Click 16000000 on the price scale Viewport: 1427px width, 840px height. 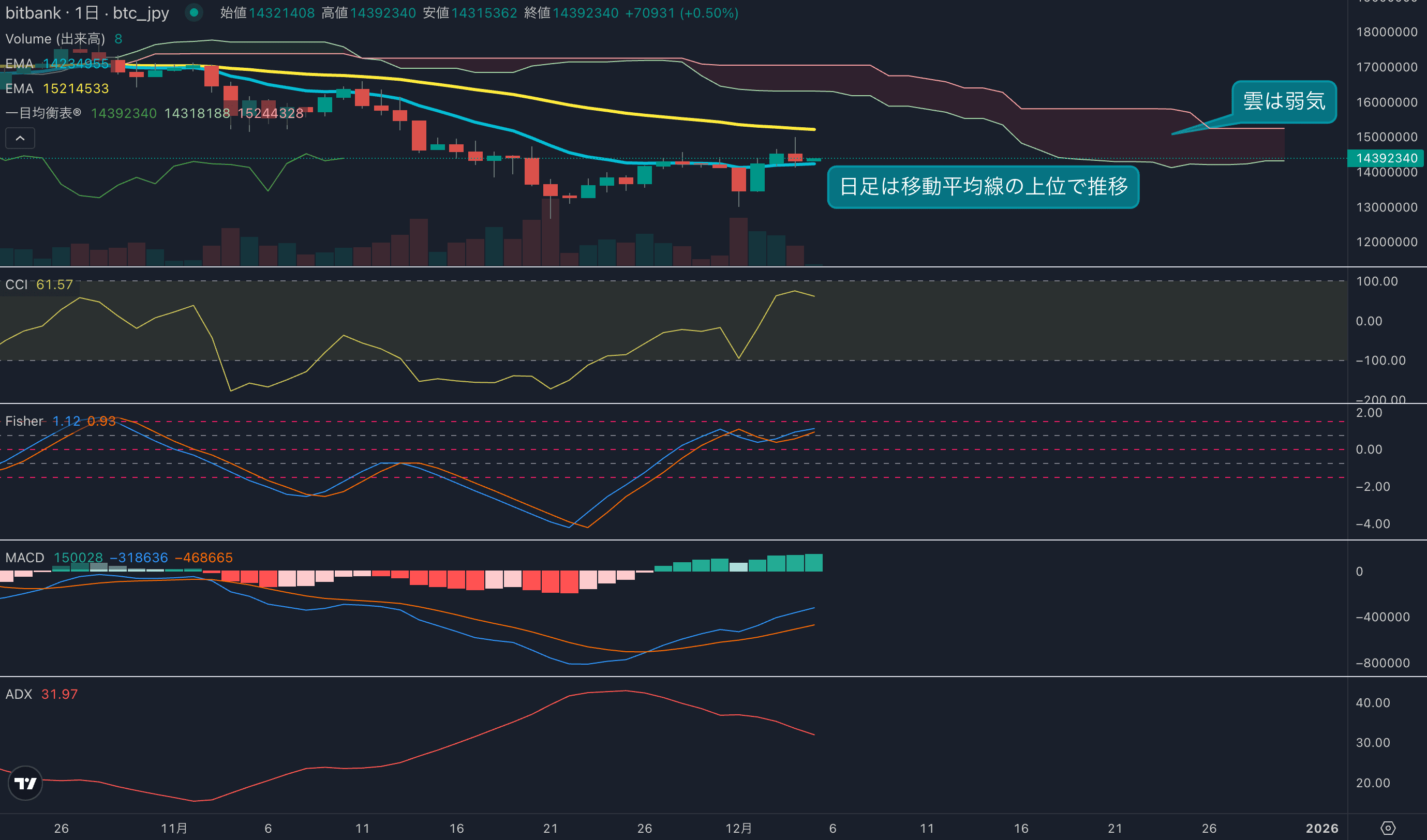click(x=1386, y=102)
